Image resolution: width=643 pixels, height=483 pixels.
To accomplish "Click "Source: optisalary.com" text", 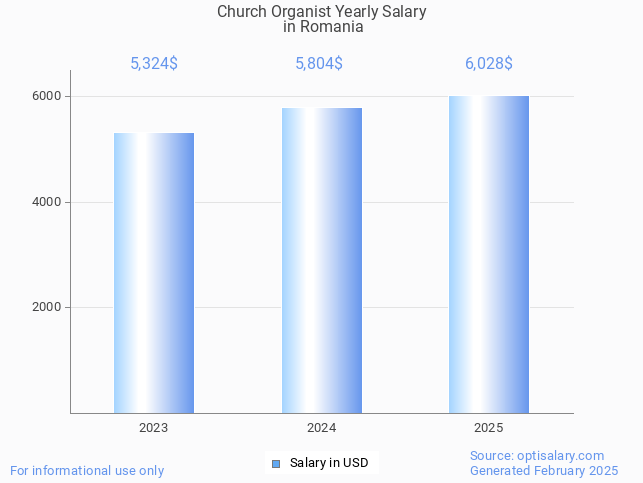I will pos(537,456).
